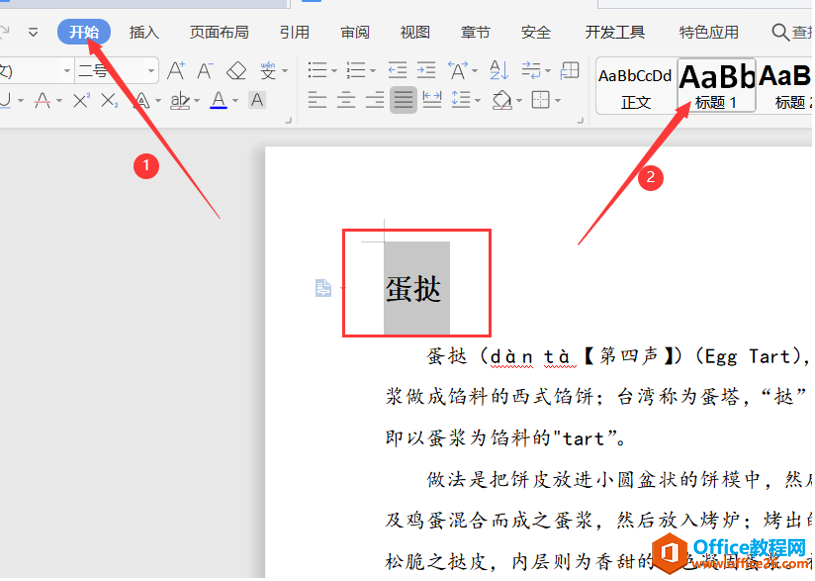Align text left
The image size is (815, 581).
click(317, 99)
